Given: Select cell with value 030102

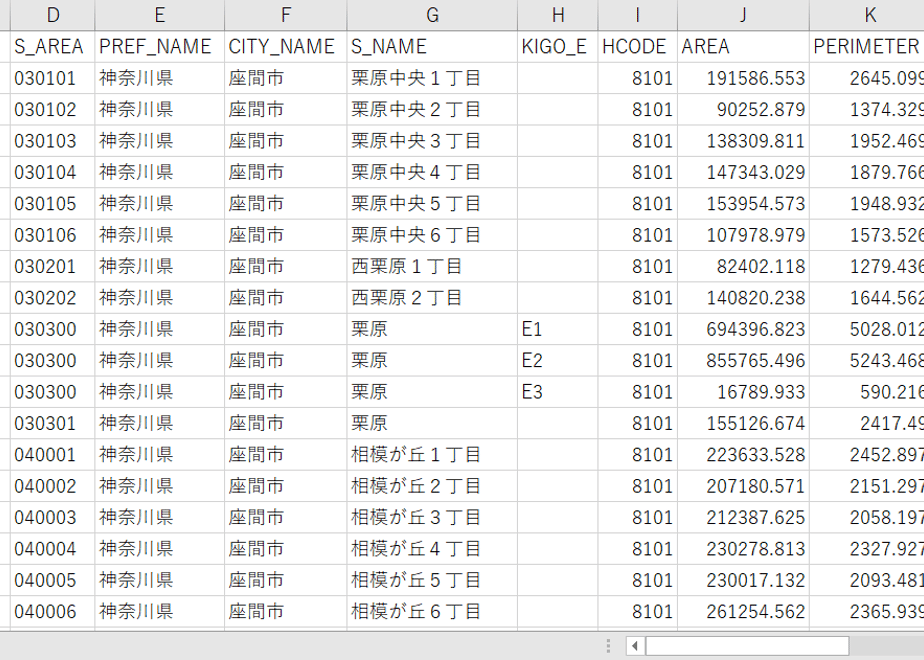Looking at the screenshot, I should click(x=52, y=110).
